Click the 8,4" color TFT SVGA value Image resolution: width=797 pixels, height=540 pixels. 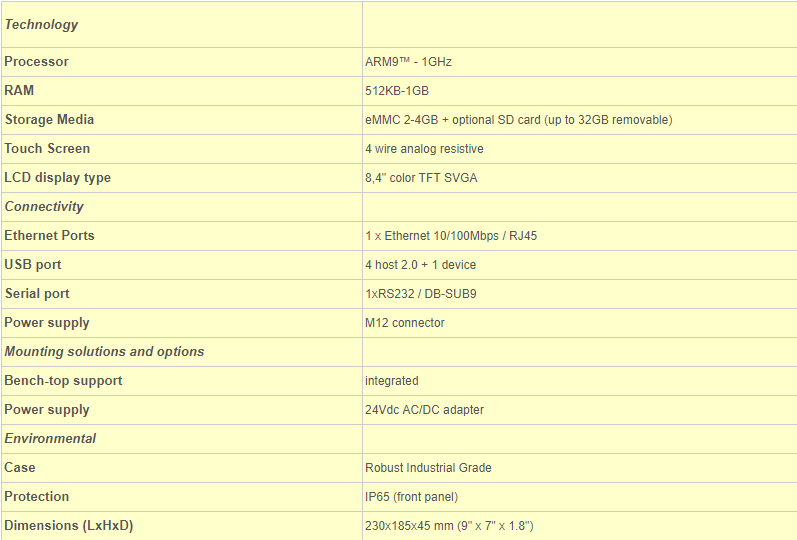point(421,178)
